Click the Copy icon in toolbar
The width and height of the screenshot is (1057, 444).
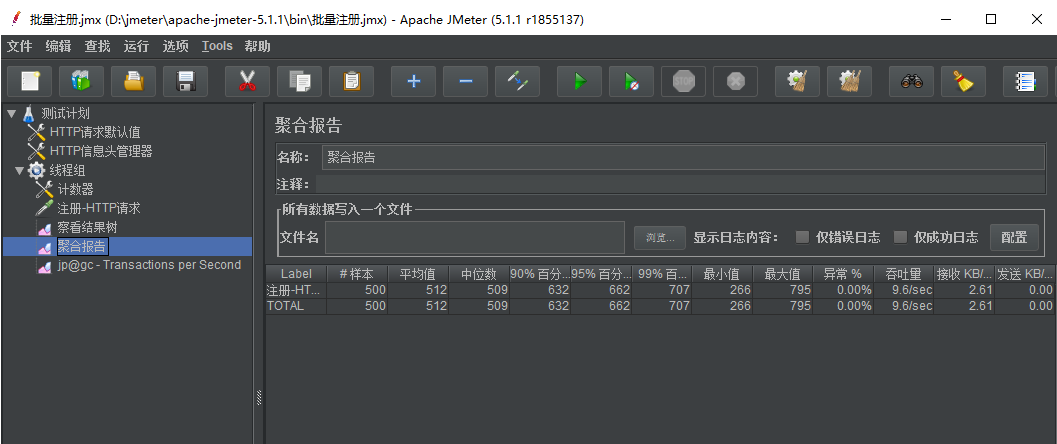tap(299, 82)
